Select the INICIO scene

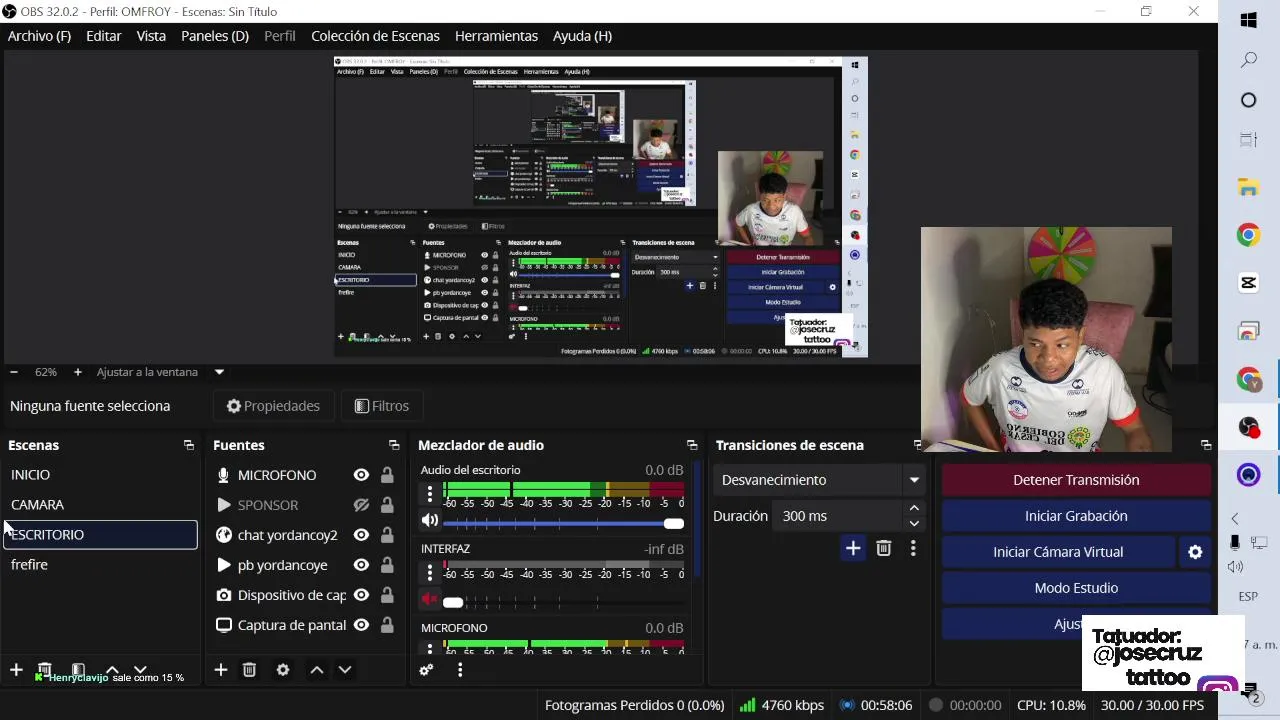click(100, 475)
